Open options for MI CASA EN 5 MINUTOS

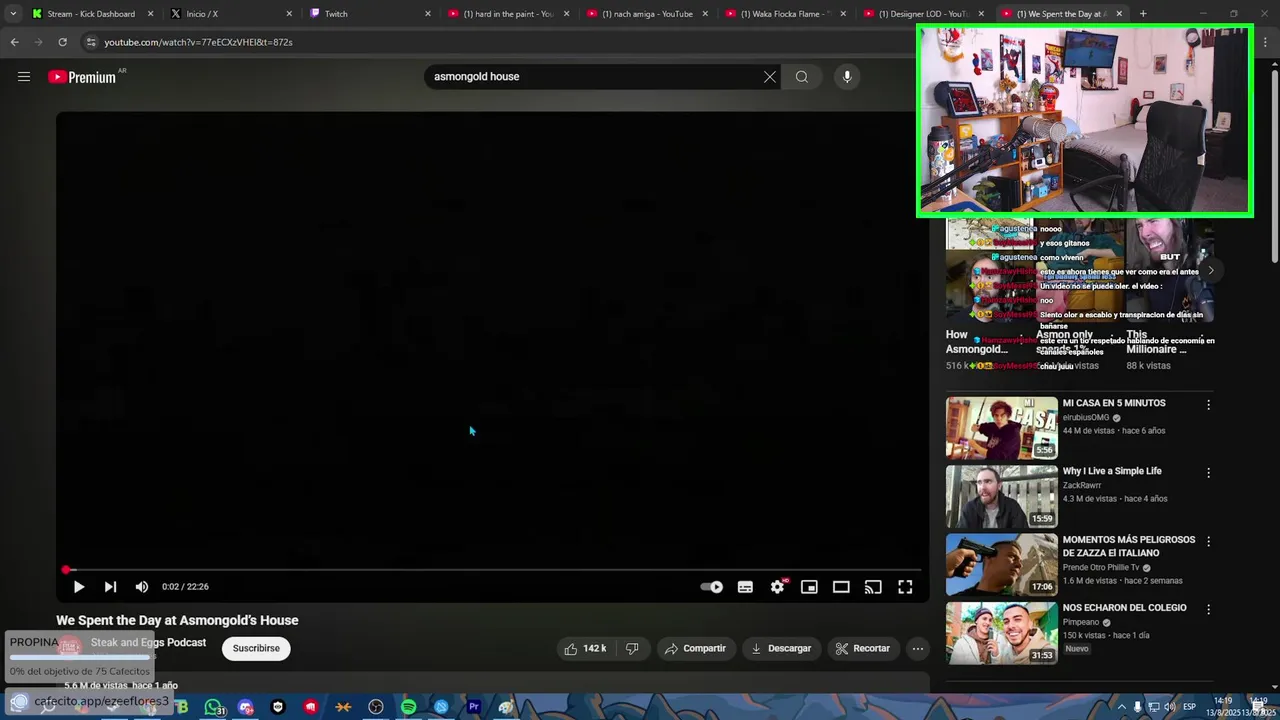(x=1208, y=405)
